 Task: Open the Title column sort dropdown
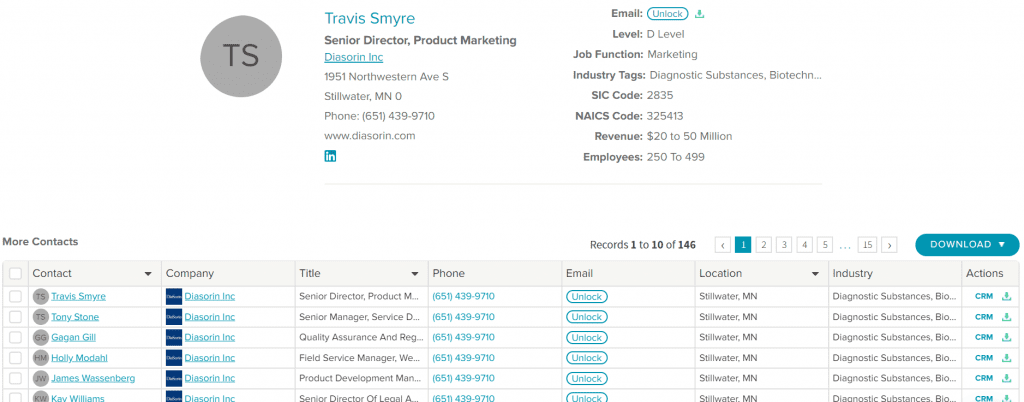point(415,274)
